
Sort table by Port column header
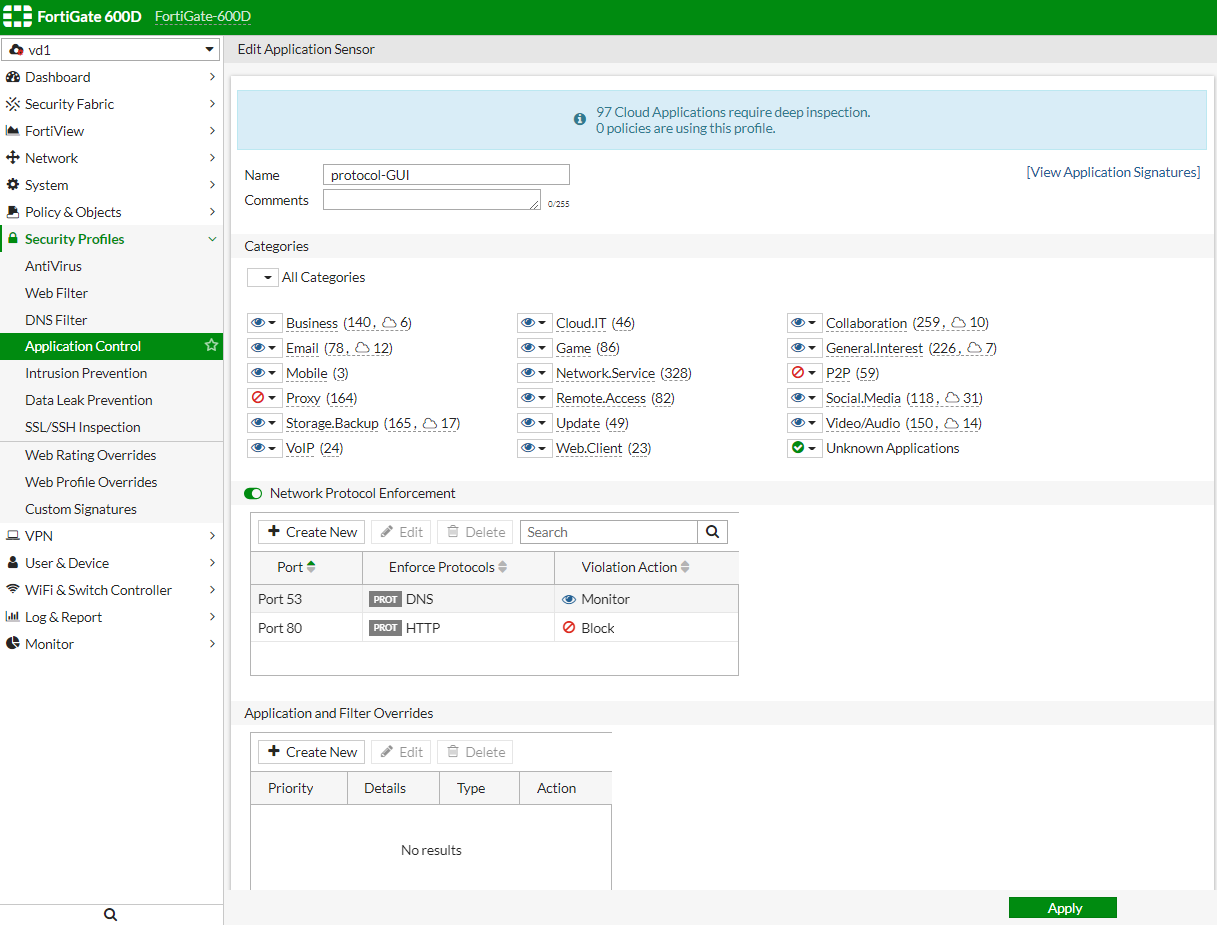point(306,567)
